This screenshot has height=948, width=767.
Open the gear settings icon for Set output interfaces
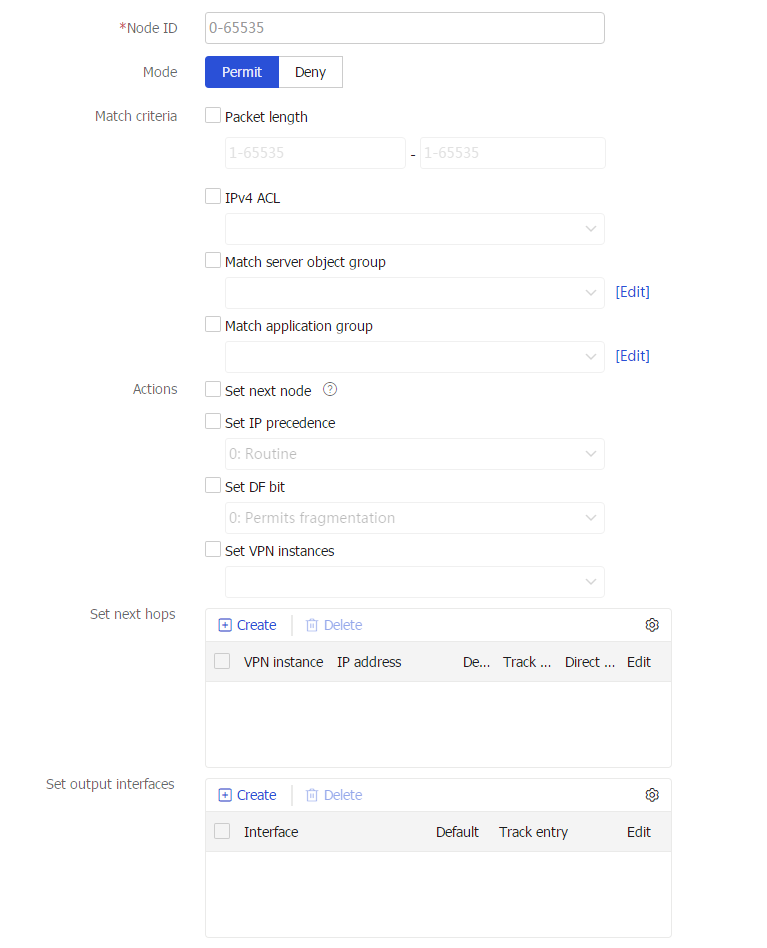click(652, 795)
